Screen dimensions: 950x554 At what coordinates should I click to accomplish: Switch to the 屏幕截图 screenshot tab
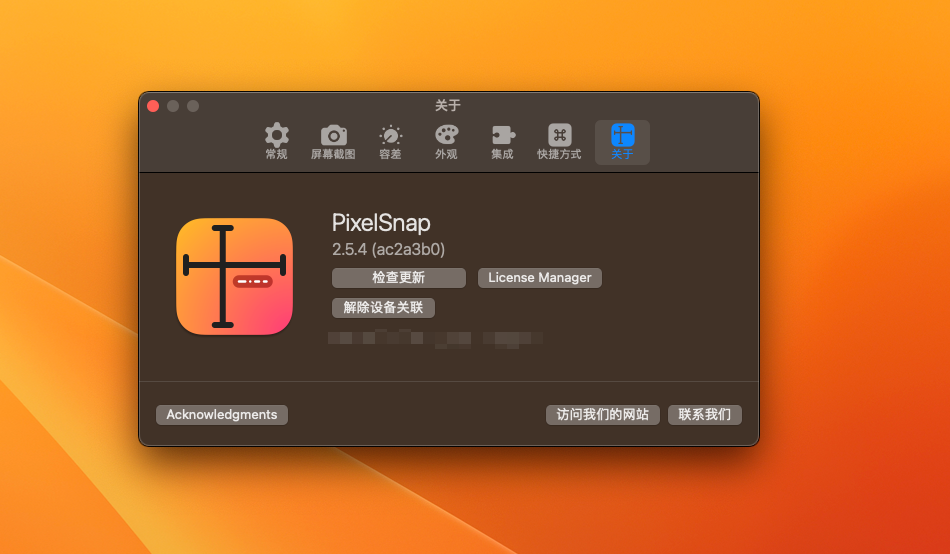pos(333,142)
